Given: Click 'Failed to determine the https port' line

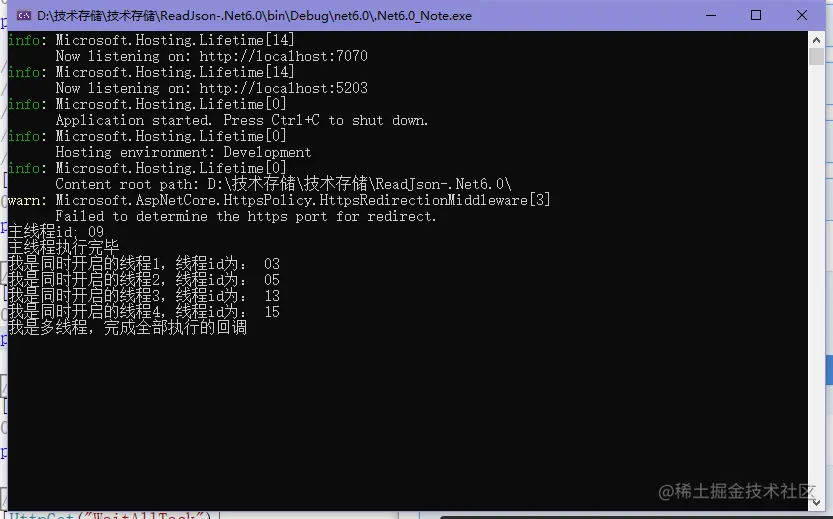Looking at the screenshot, I should click(245, 216).
